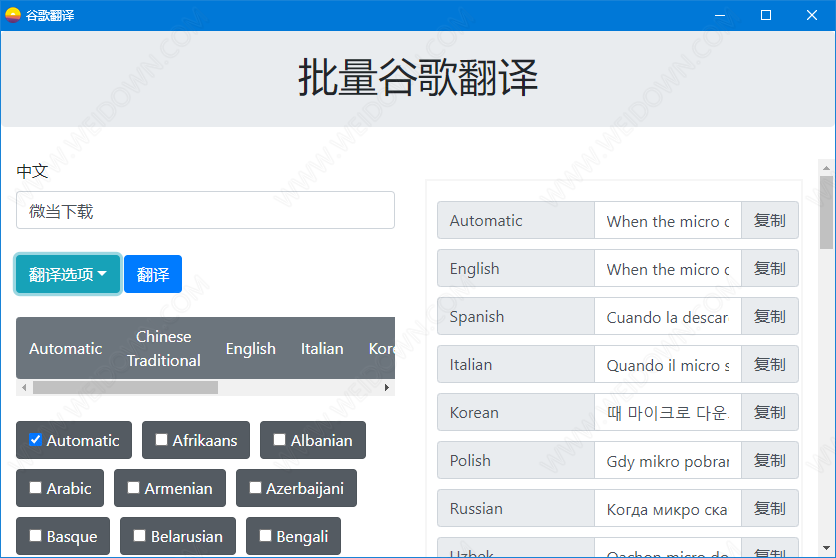
Task: Click the app logo icon in title bar
Action: point(13,15)
